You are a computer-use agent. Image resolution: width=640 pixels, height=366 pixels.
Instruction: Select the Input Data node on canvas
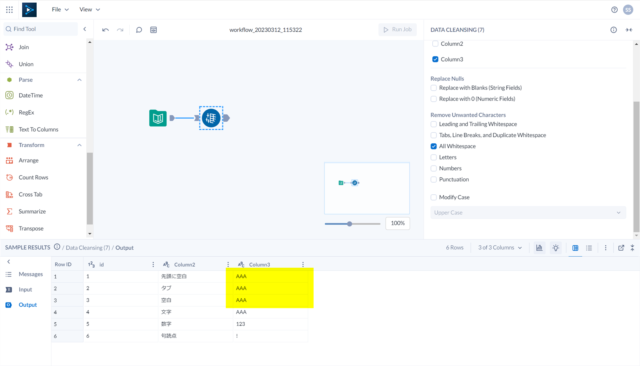click(158, 118)
